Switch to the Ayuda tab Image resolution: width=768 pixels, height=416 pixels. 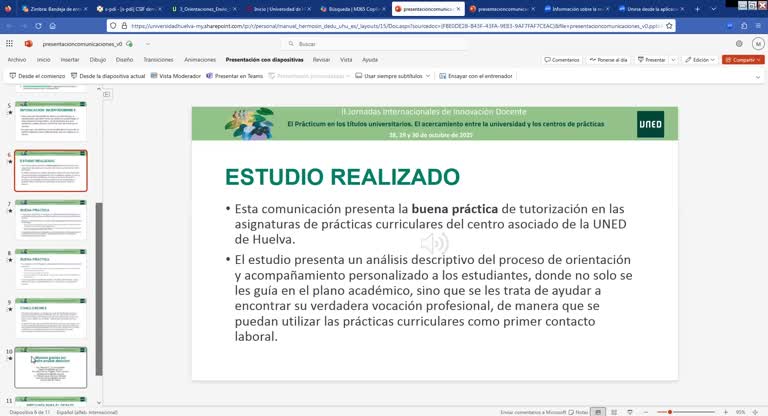tap(370, 60)
